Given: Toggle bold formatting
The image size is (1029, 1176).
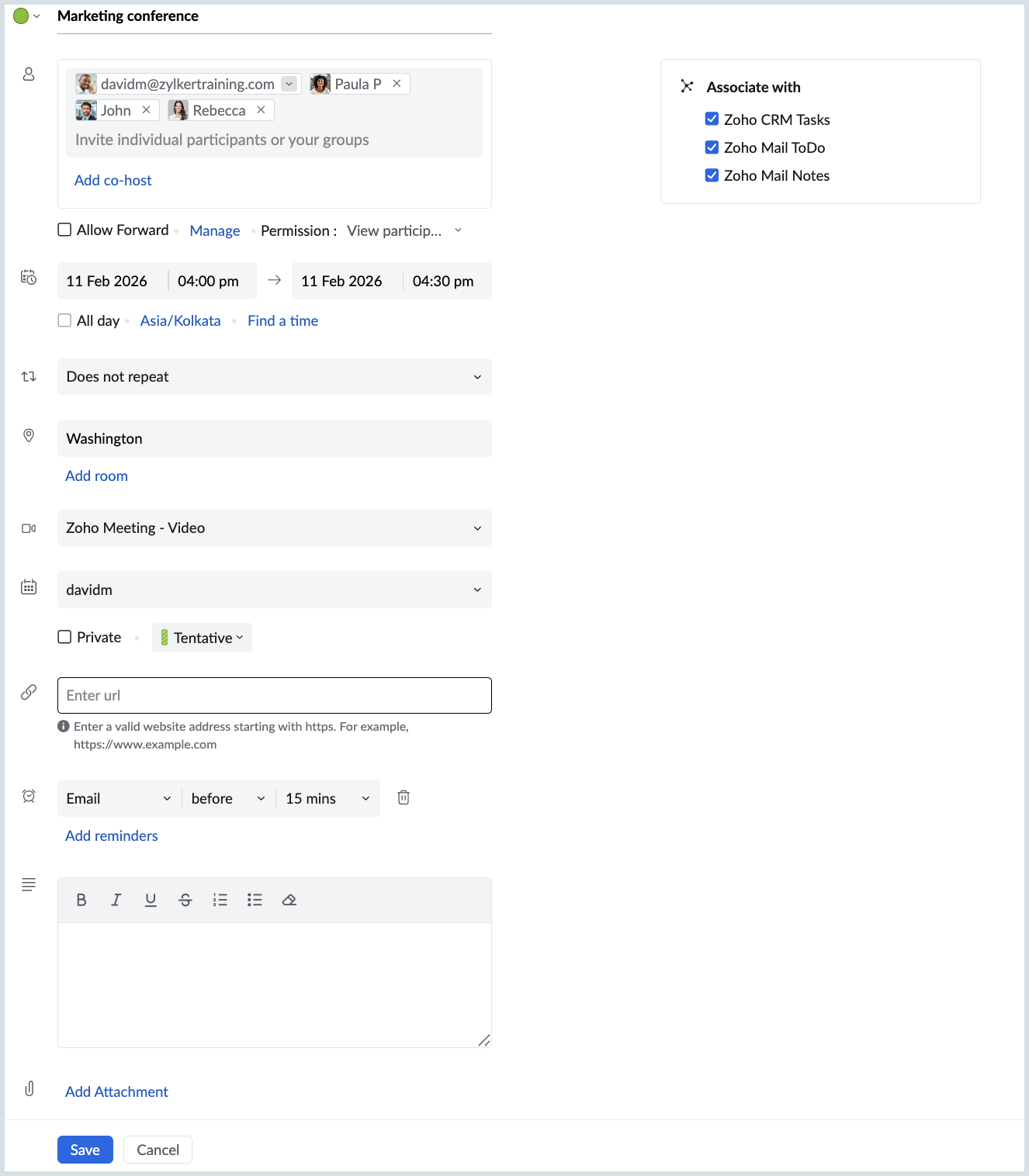Looking at the screenshot, I should pos(81,900).
